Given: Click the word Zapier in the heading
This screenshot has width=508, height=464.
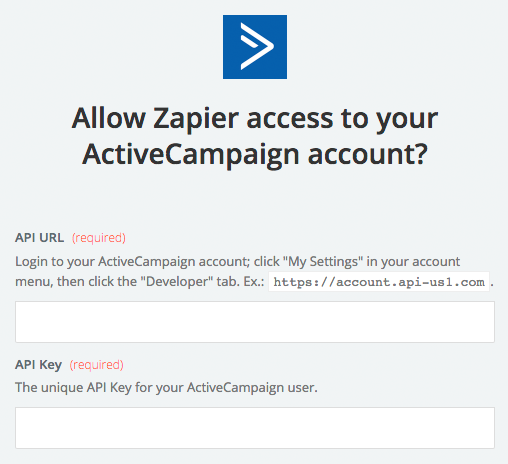Looking at the screenshot, I should tap(196, 118).
